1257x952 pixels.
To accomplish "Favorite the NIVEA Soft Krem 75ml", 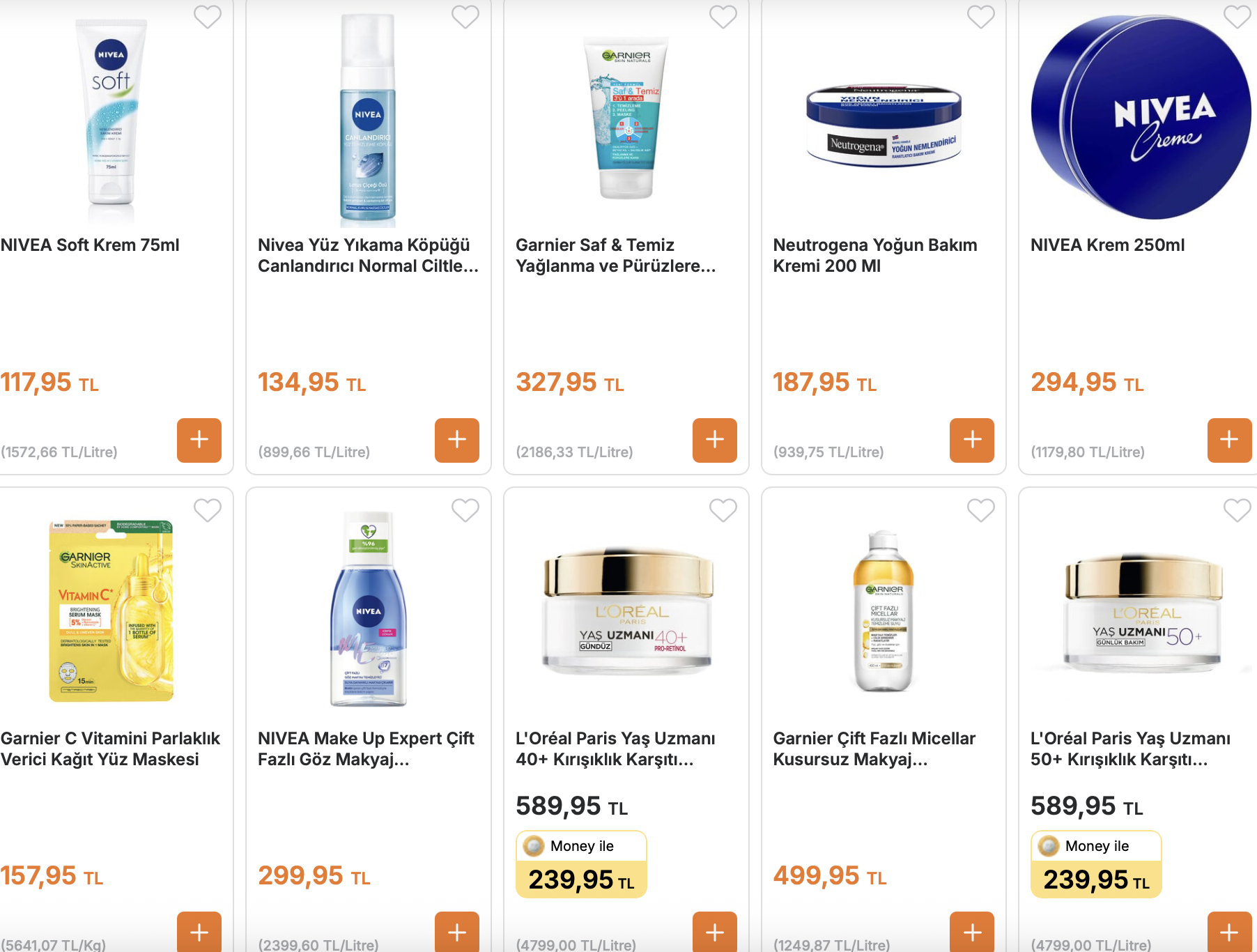I will click(208, 16).
